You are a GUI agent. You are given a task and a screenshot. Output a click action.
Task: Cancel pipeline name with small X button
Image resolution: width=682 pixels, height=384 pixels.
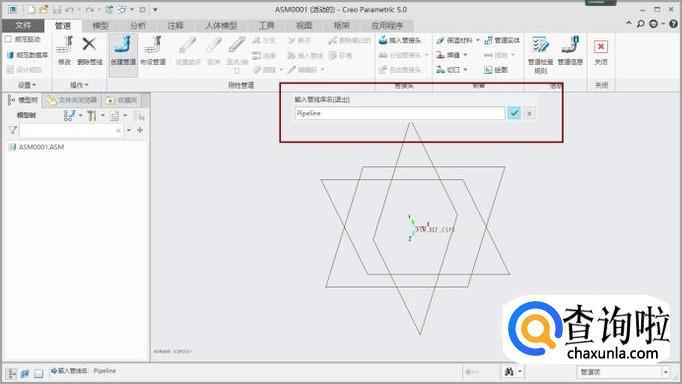pyautogui.click(x=529, y=114)
